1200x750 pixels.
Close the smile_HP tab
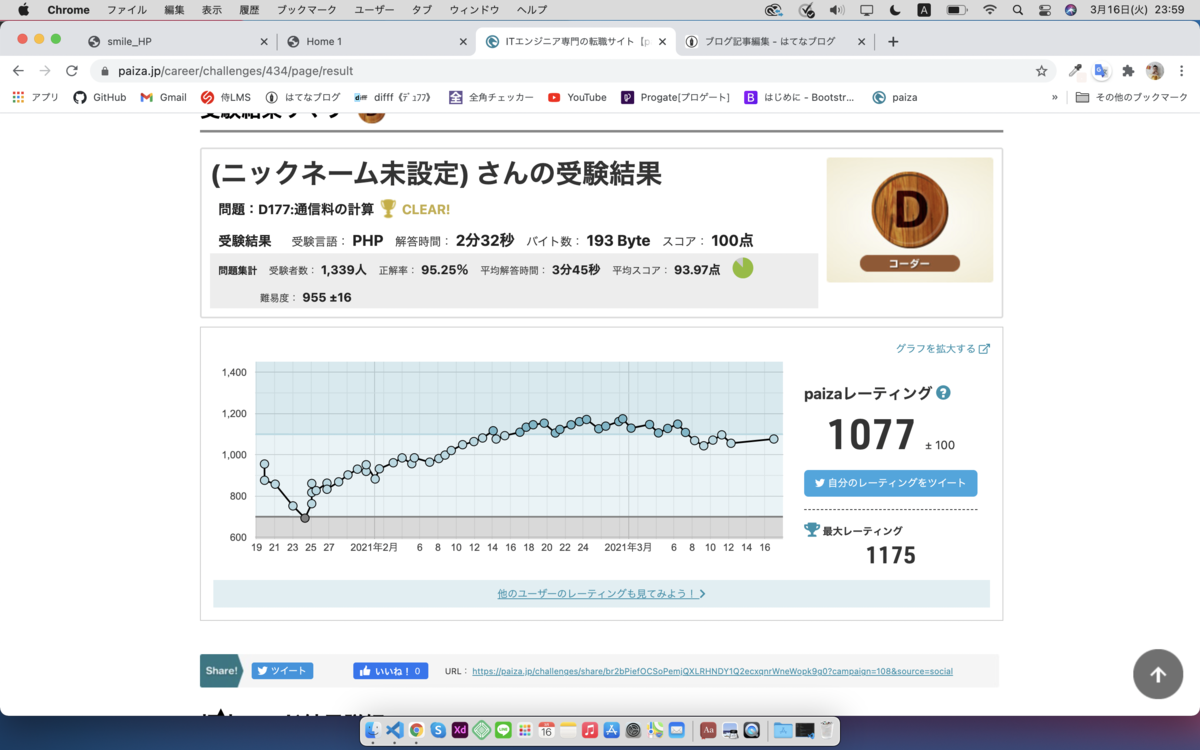pos(264,42)
